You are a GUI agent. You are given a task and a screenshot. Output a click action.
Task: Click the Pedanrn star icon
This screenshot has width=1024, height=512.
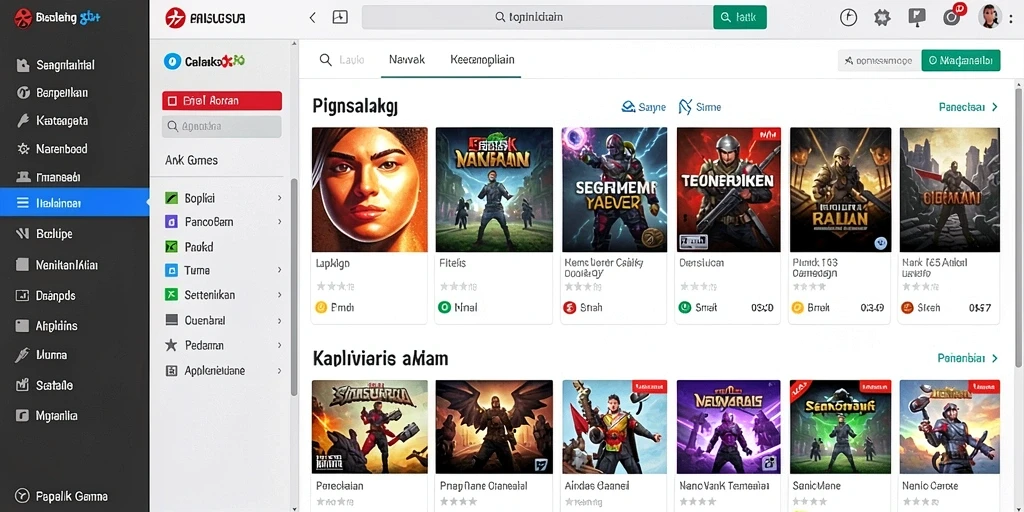click(x=171, y=345)
